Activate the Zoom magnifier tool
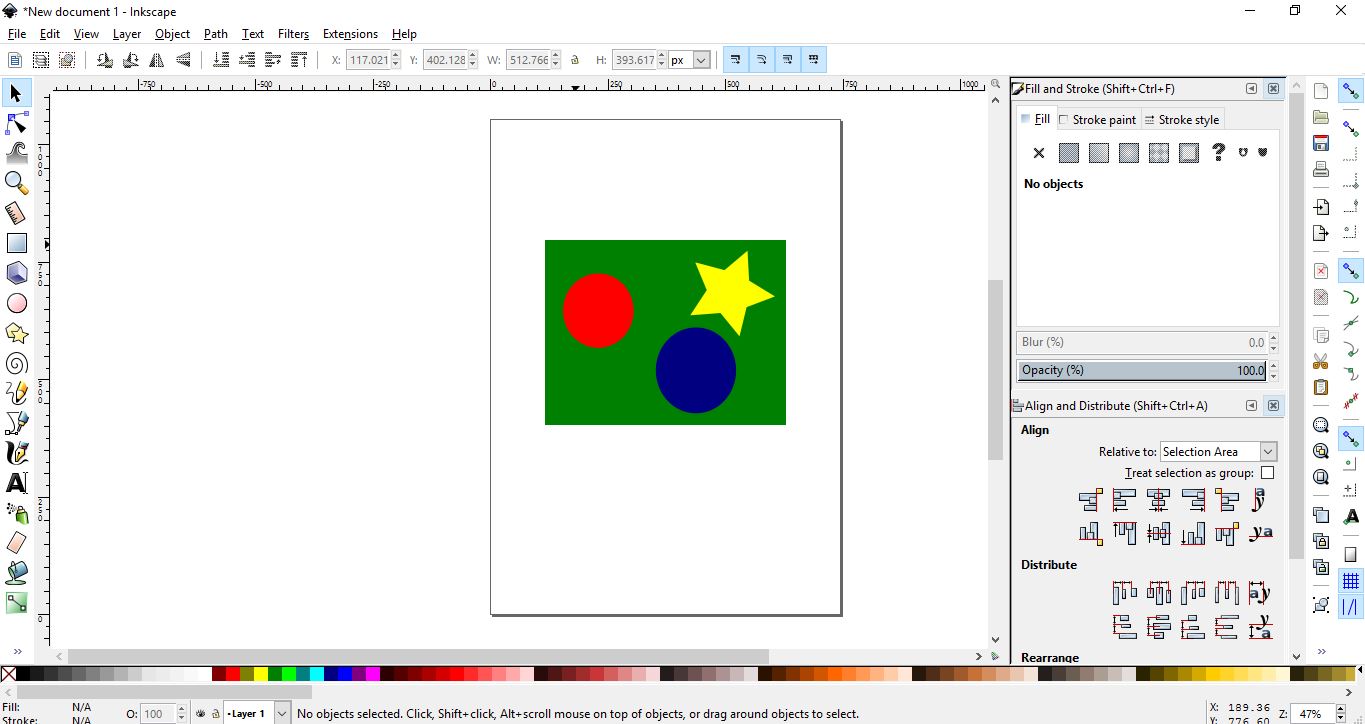 pos(17,183)
